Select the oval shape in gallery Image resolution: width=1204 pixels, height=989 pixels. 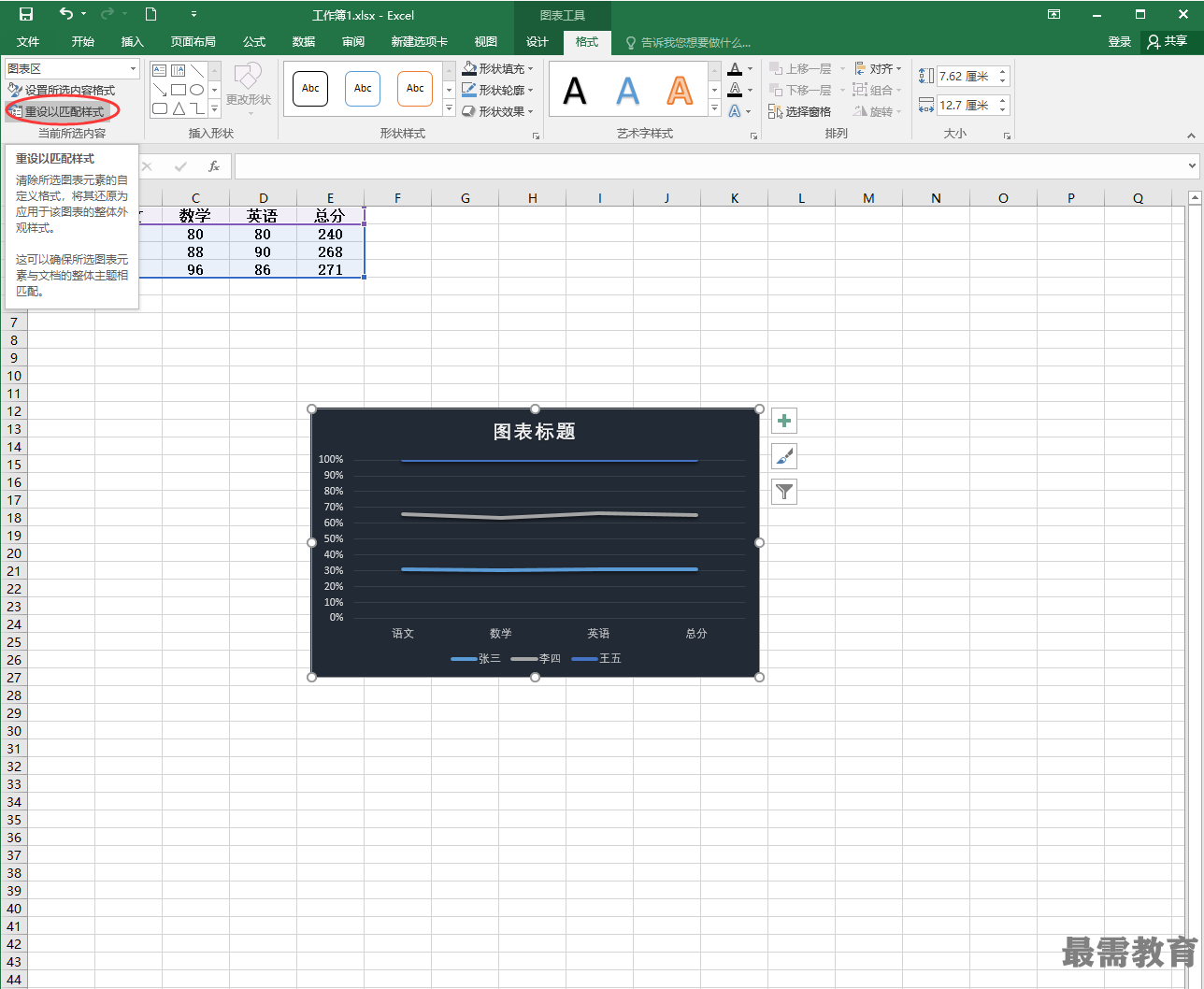(x=196, y=90)
